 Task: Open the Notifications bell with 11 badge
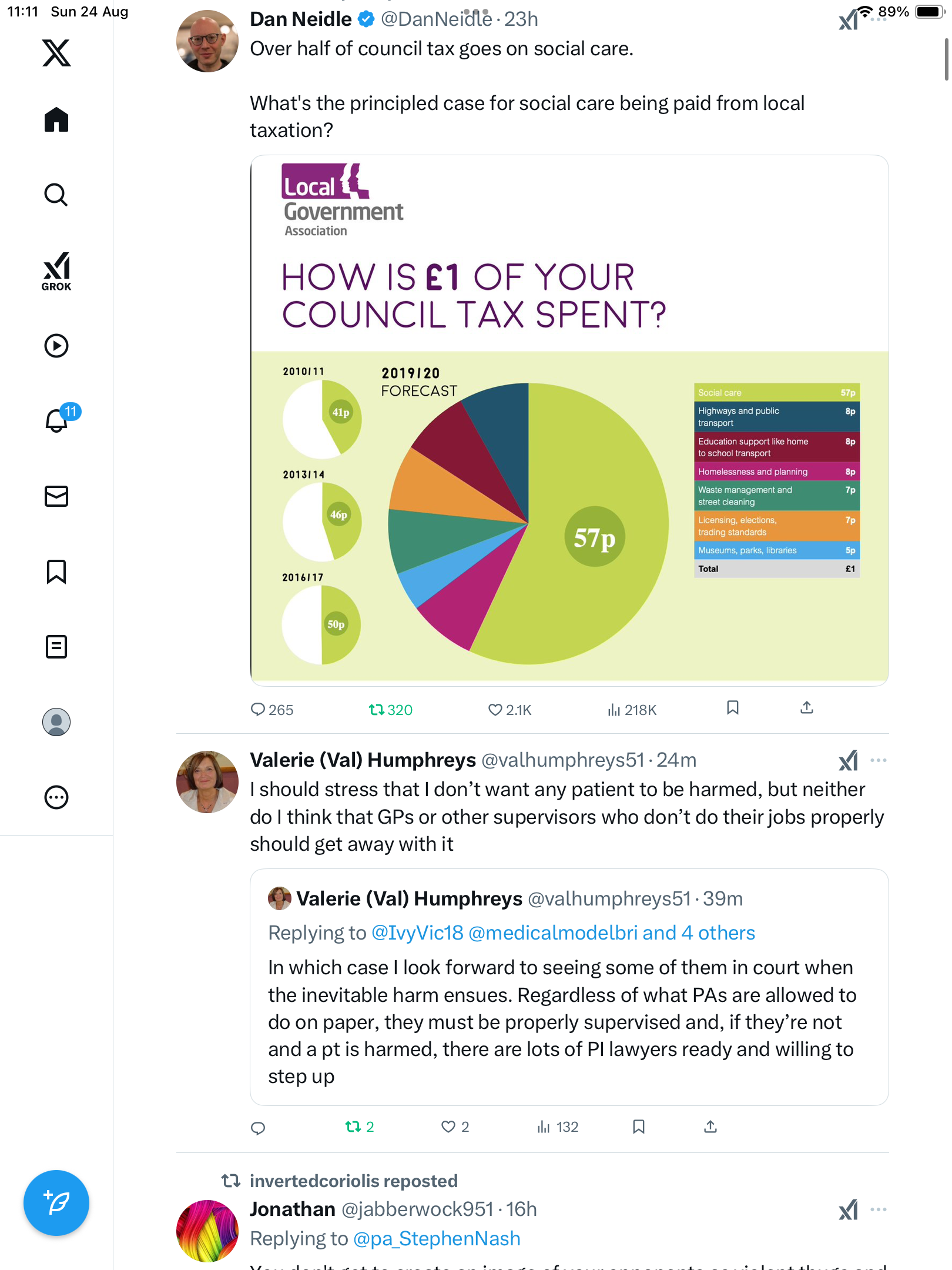click(x=57, y=420)
